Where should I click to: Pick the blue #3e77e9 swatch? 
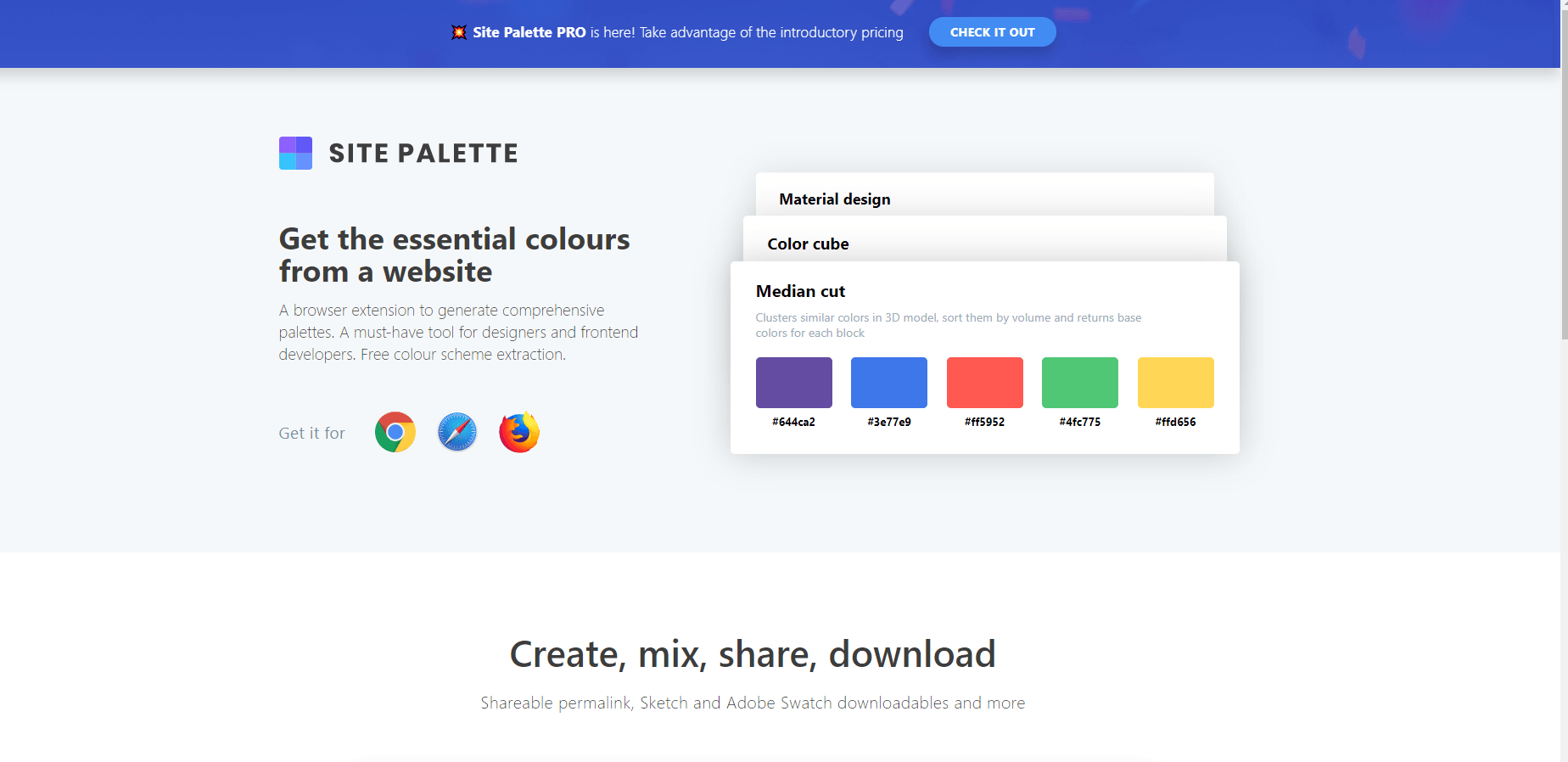889,383
